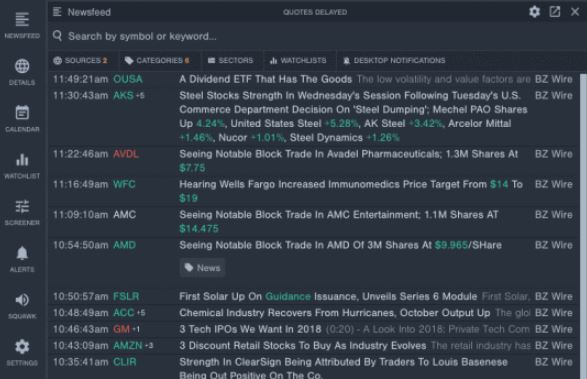
Task: Click BZ Wire source on OUSA row
Action: tap(554, 79)
